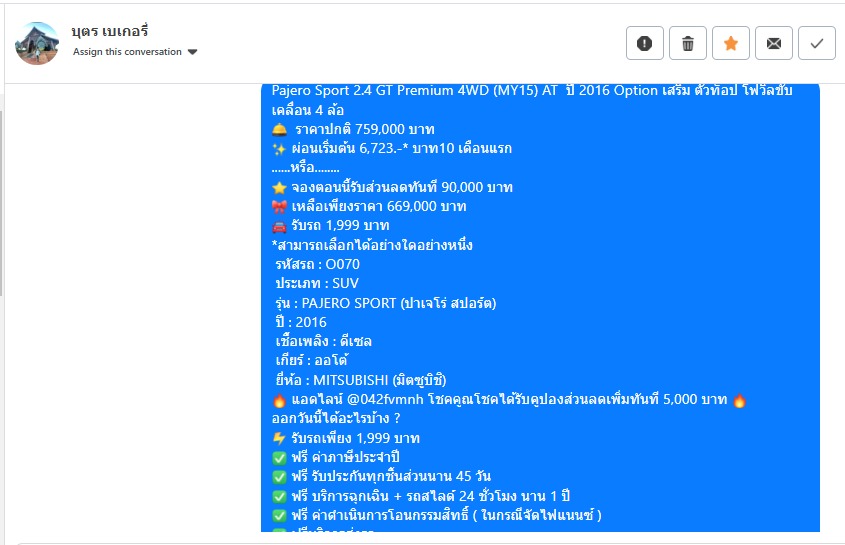The image size is (845, 545).
Task: Click the Pajero Sport 2.4 GT Premium headline
Action: click(532, 100)
